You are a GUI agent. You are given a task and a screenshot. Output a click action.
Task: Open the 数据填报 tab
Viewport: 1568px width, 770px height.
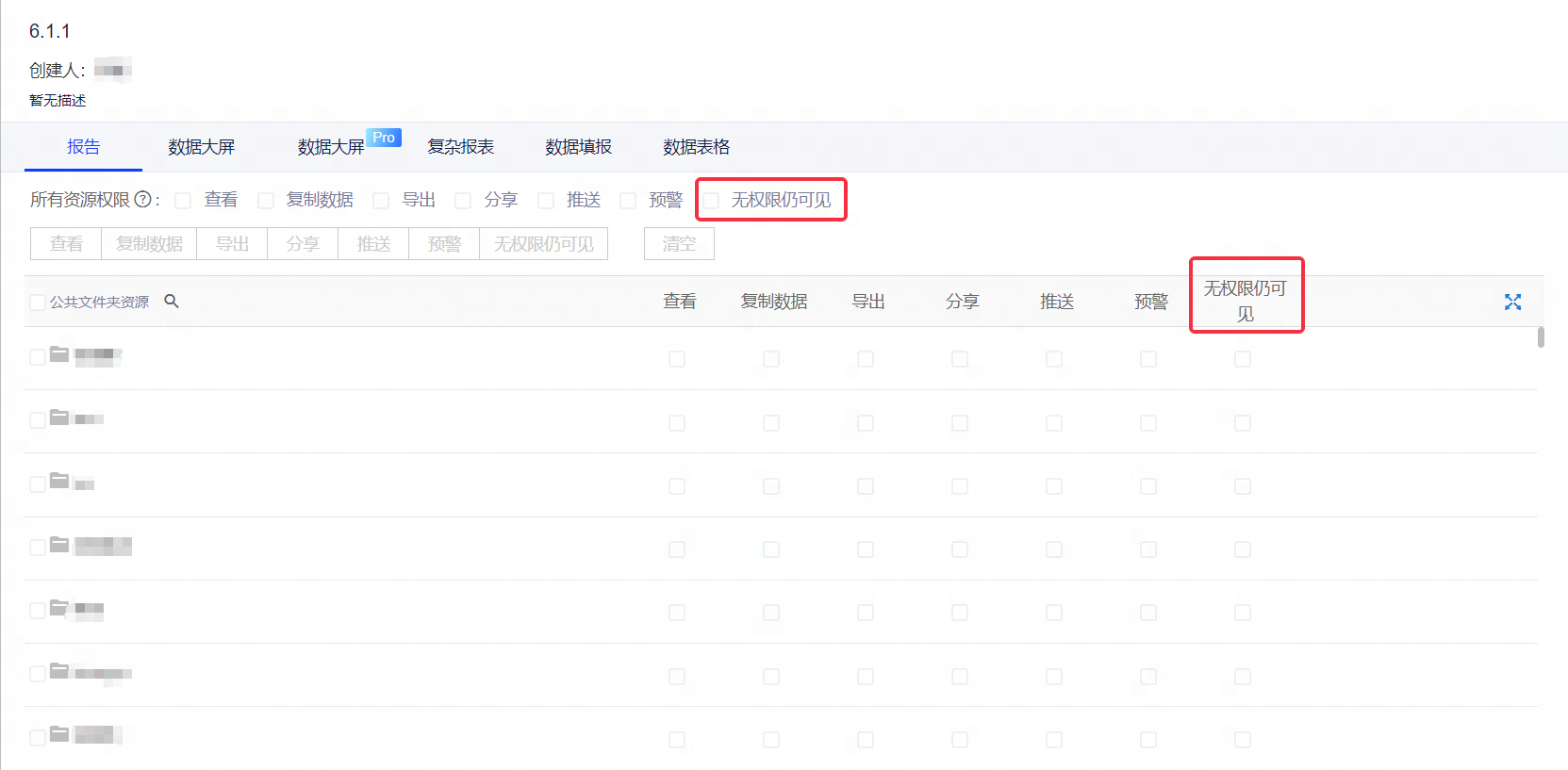tap(578, 147)
